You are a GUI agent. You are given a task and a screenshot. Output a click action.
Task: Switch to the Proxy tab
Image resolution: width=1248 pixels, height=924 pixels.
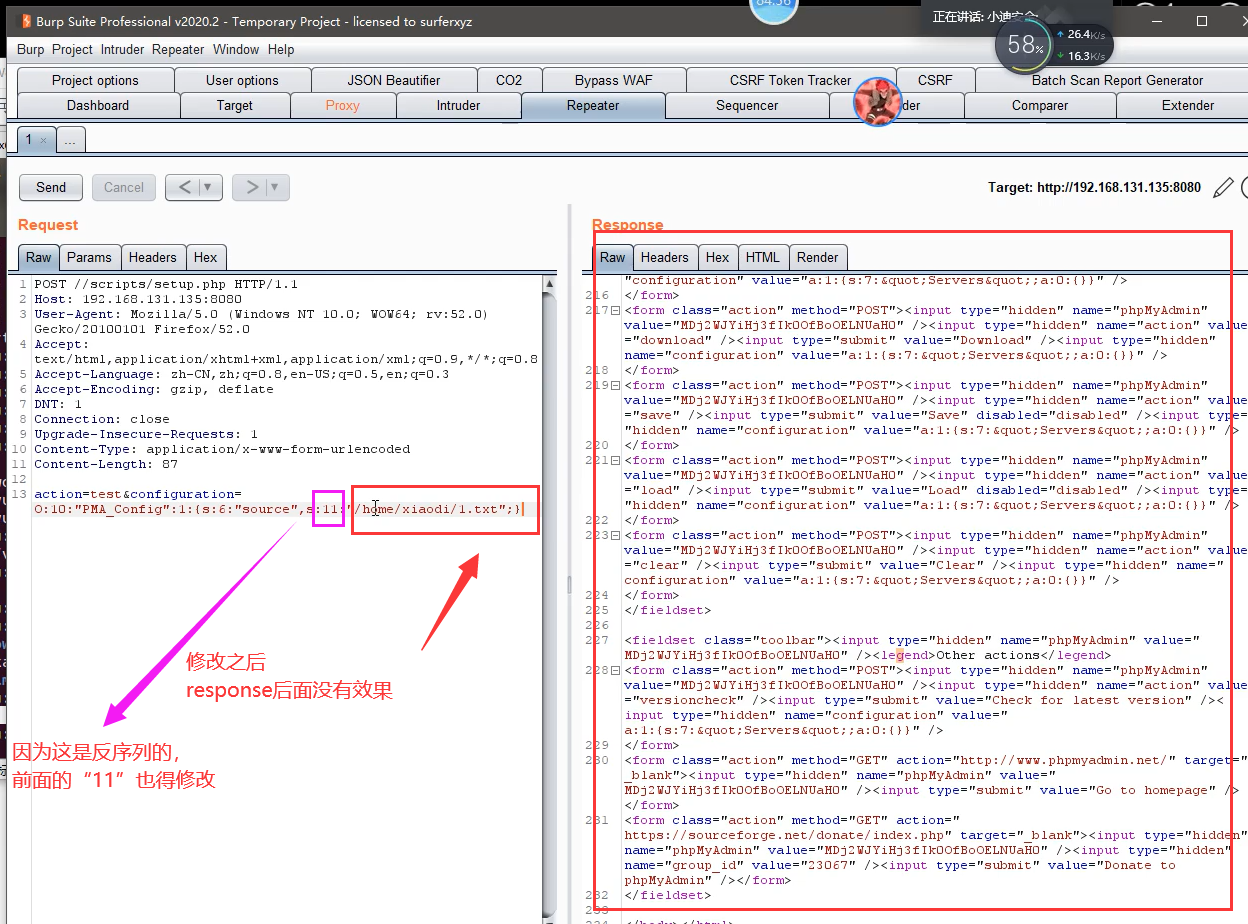pos(342,105)
